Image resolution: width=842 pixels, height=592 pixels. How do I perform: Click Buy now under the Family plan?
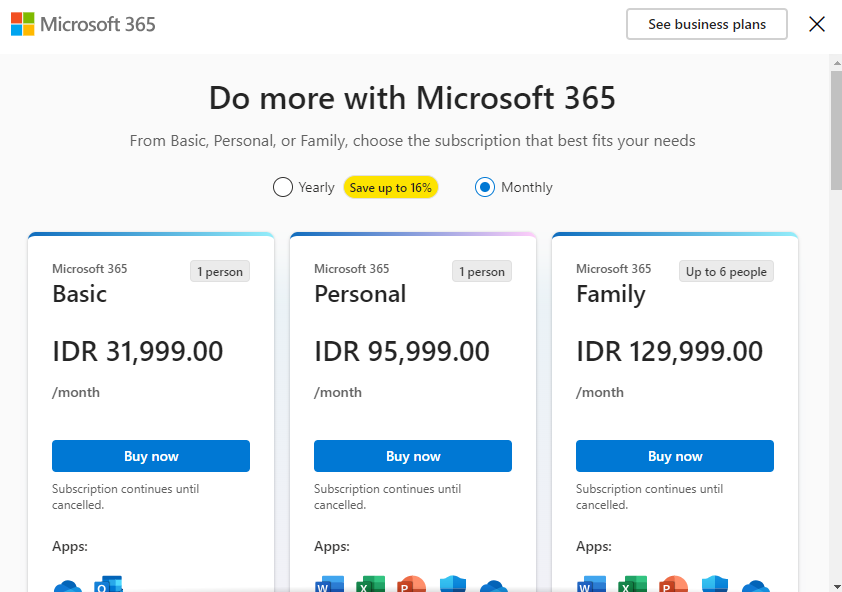click(675, 456)
